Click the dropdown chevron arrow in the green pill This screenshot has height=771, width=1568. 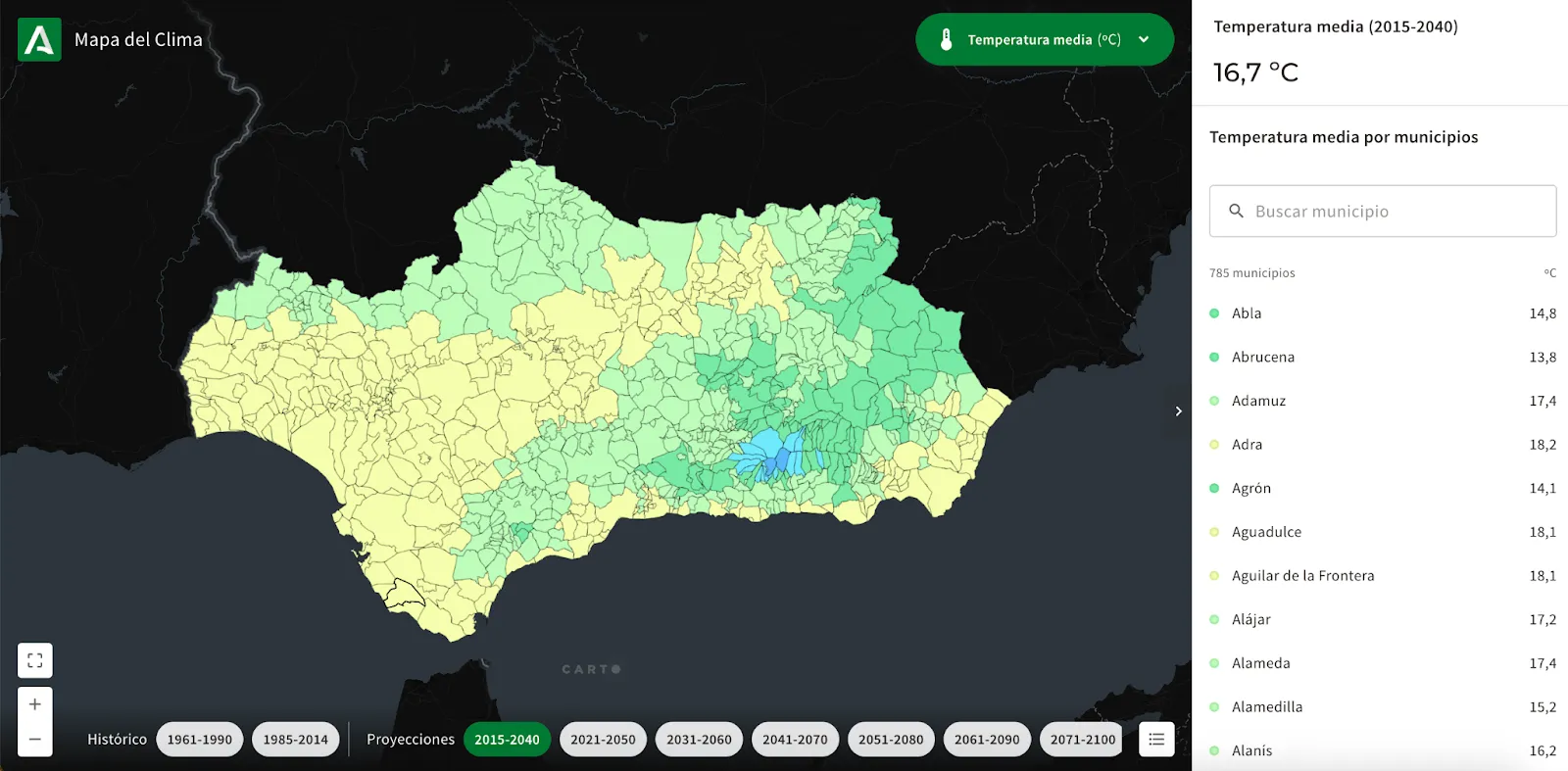(x=1144, y=40)
